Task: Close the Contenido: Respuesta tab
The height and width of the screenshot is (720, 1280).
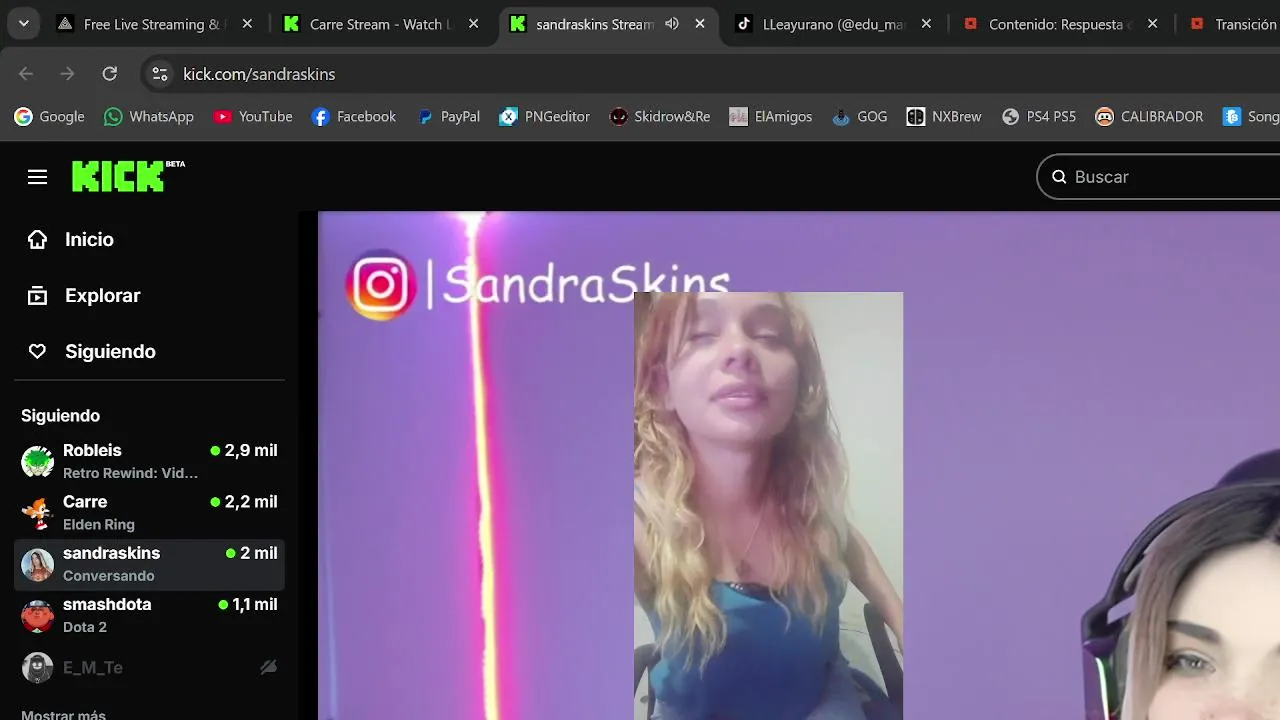Action: tap(1152, 24)
